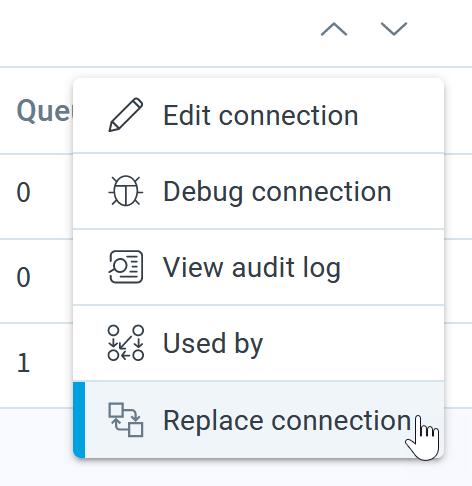The width and height of the screenshot is (472, 486).
Task: Select the second row's 0 value cell
Action: 24,277
